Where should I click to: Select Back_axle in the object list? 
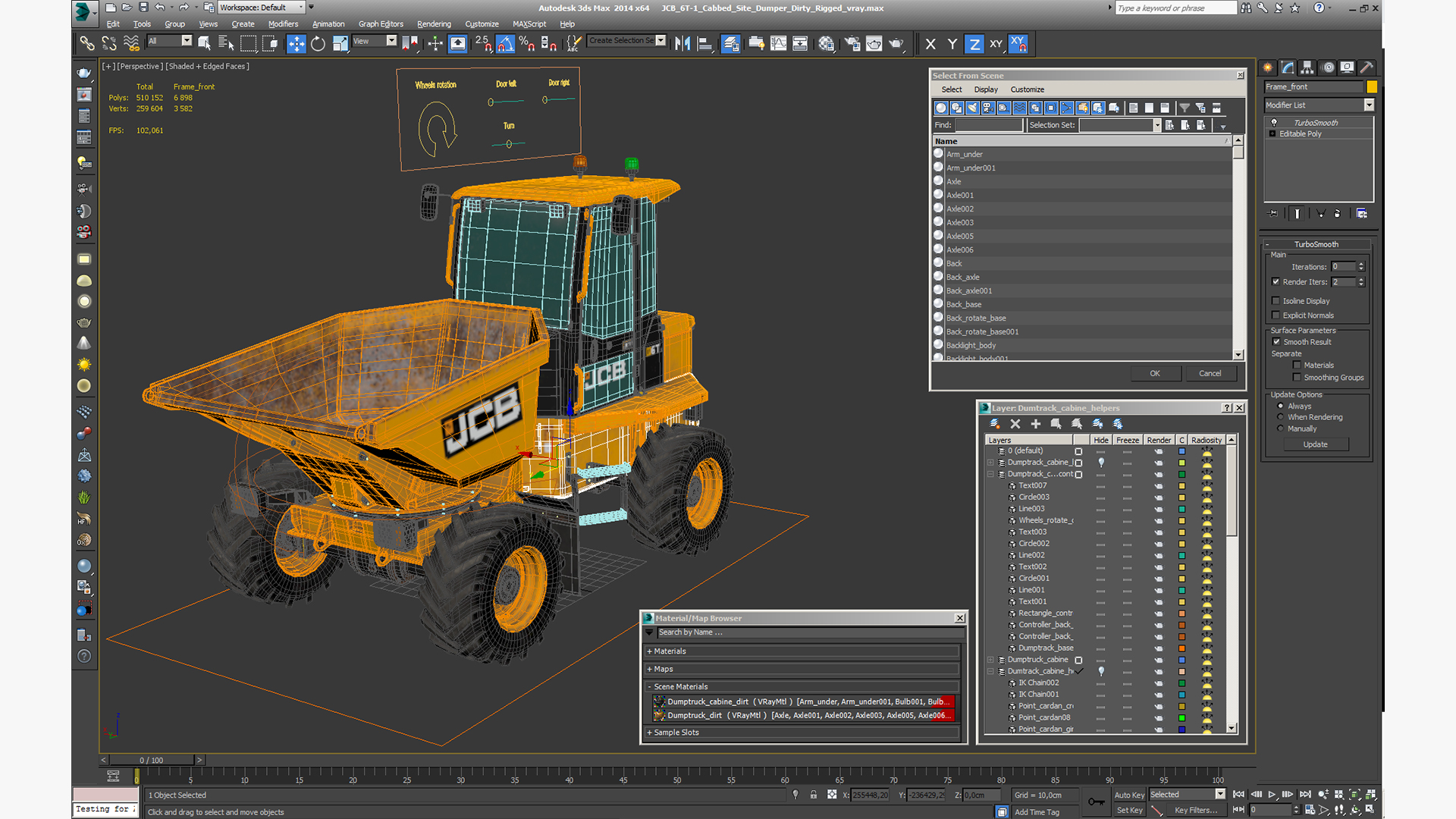pos(963,278)
